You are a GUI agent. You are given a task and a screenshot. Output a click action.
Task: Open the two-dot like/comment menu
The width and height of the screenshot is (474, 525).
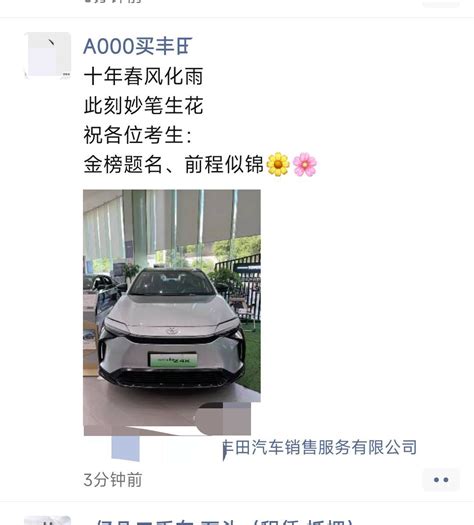pyautogui.click(x=441, y=480)
